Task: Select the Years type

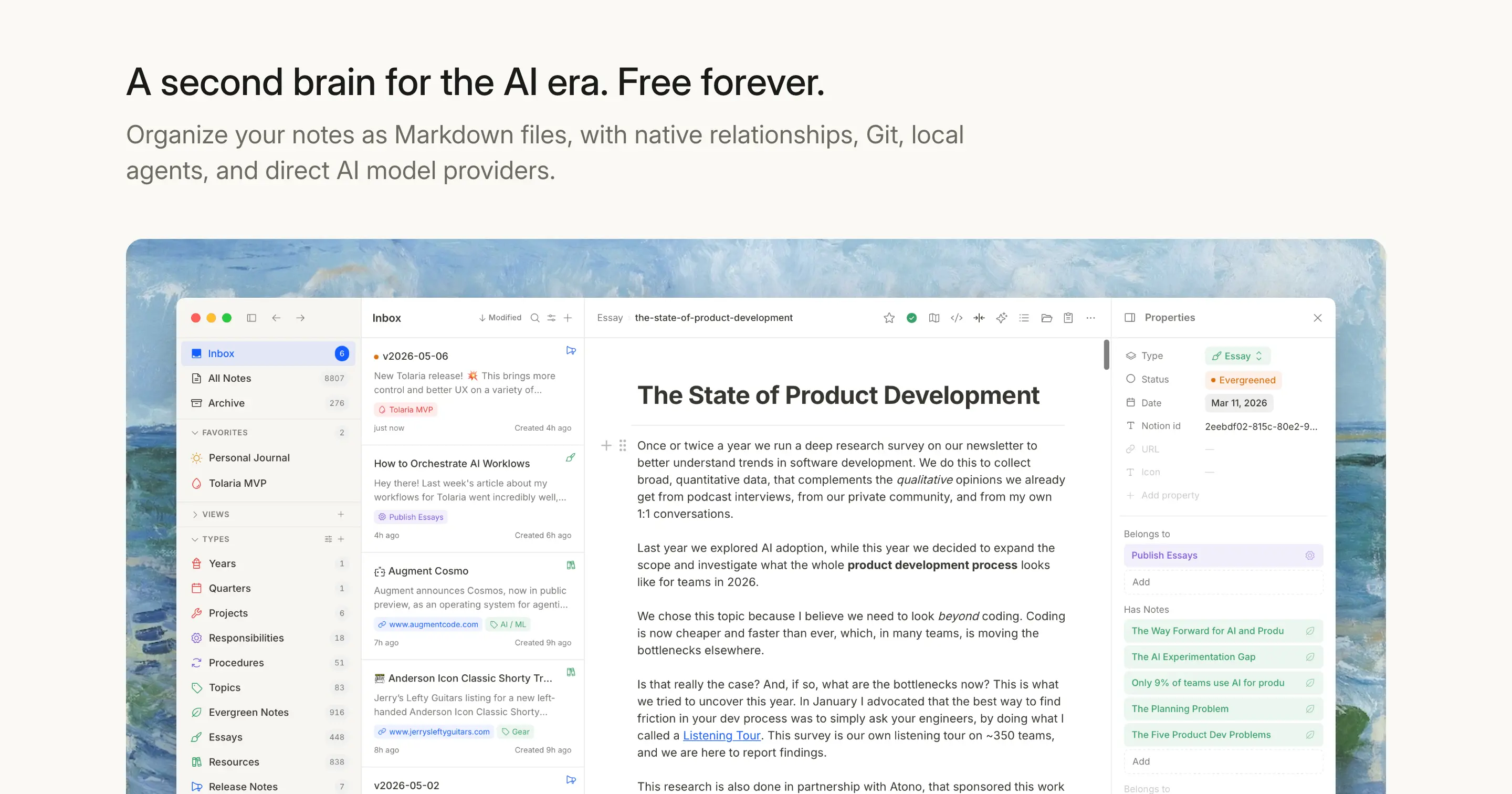Action: point(268,564)
